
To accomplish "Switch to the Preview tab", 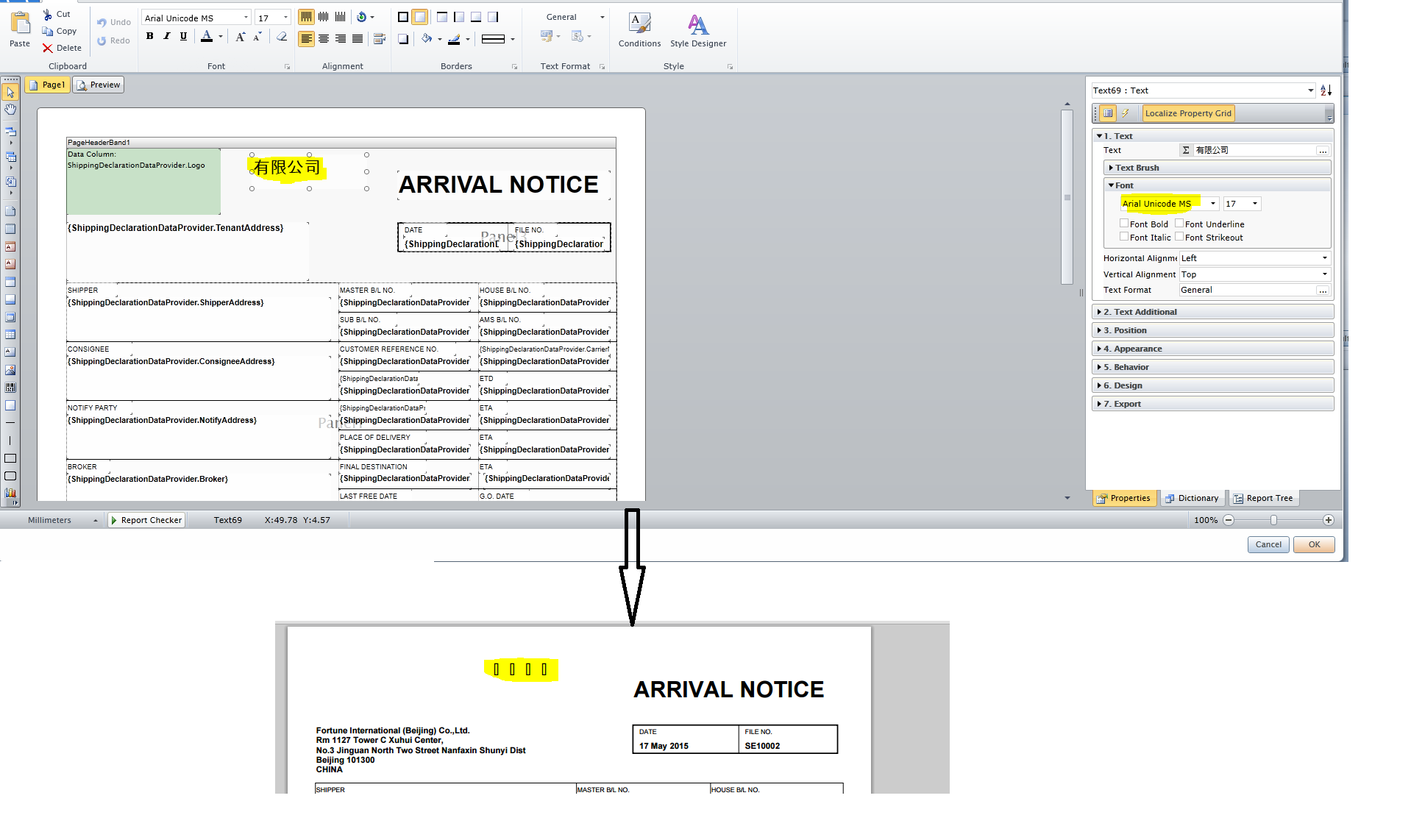I will click(x=98, y=85).
